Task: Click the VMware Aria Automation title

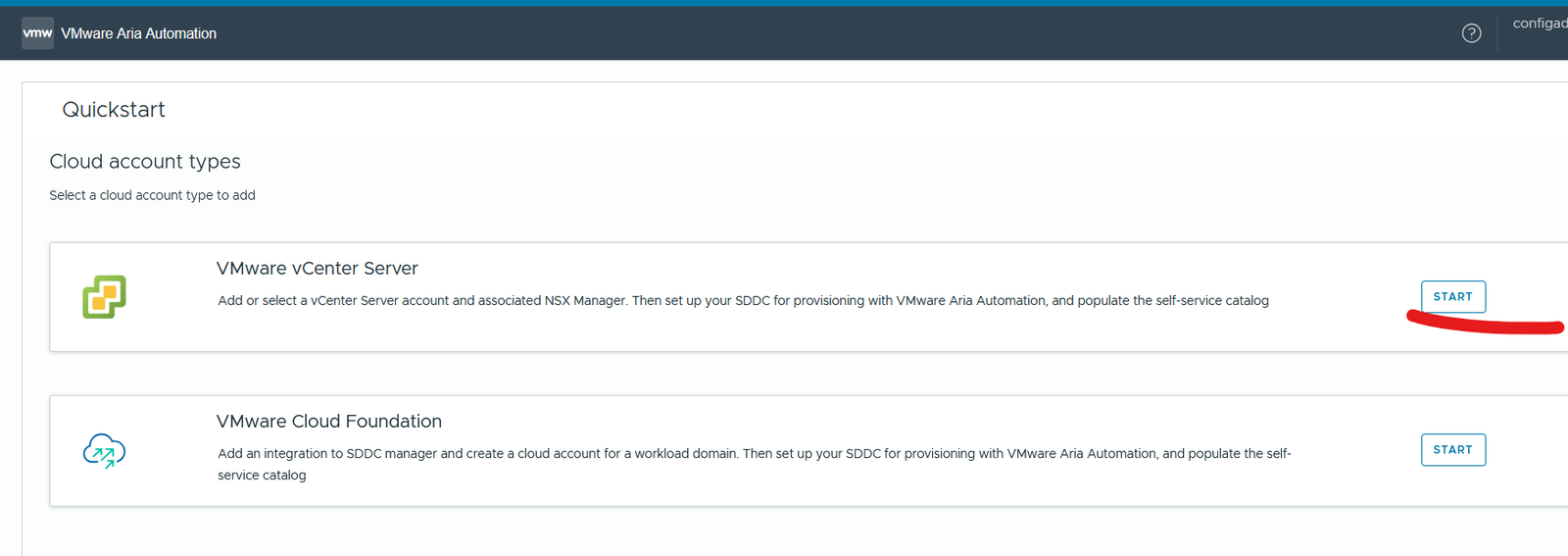Action: point(138,33)
